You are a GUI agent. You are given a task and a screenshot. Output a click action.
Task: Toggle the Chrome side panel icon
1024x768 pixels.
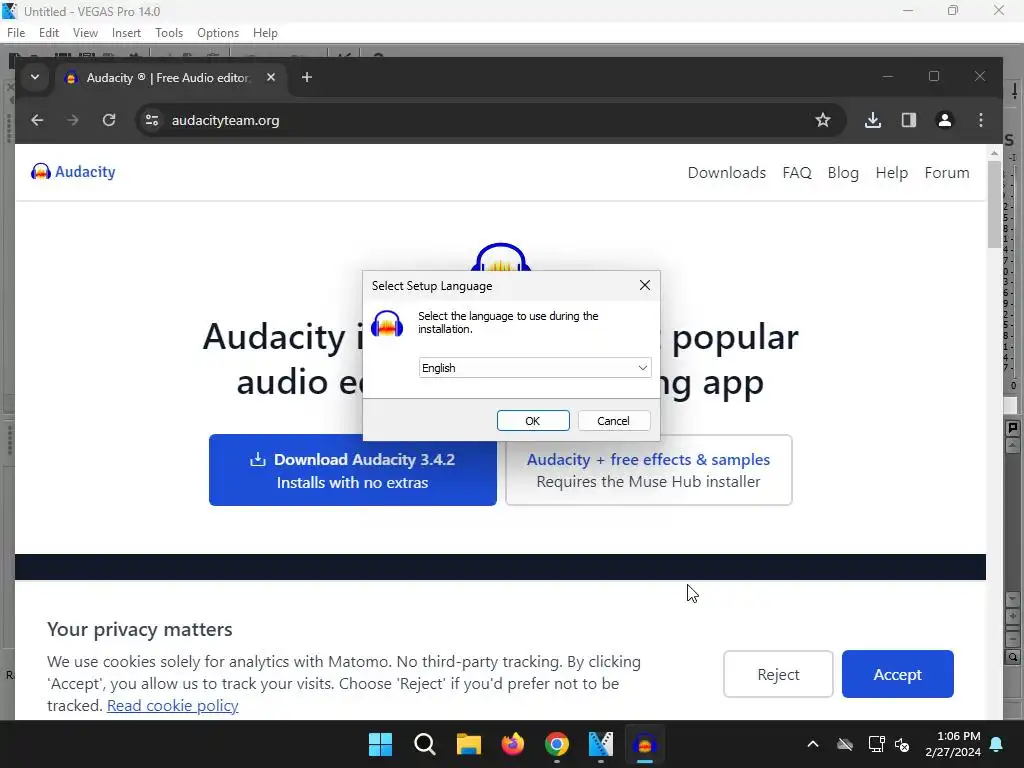pos(909,120)
